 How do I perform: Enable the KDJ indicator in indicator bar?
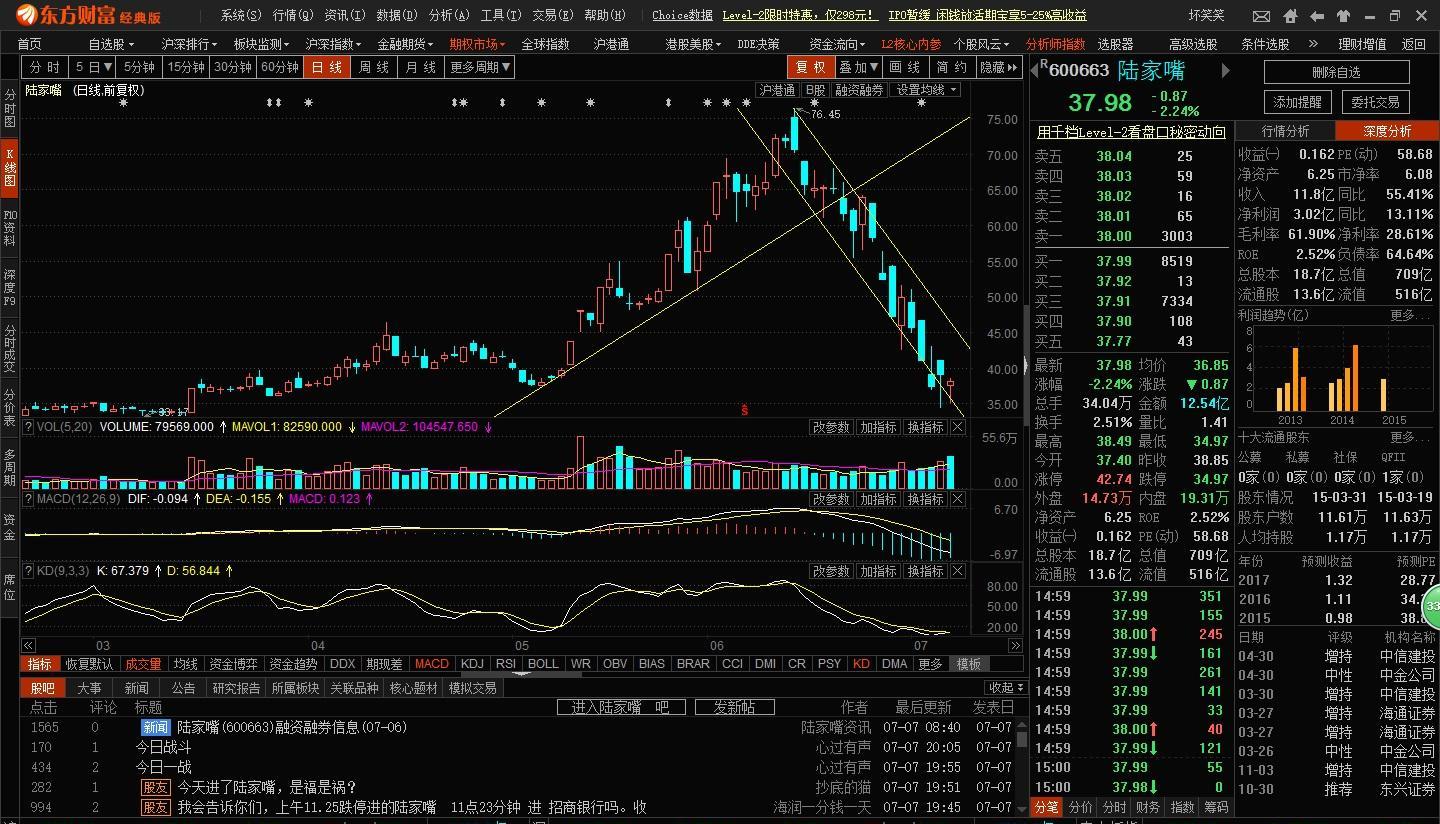pos(472,664)
